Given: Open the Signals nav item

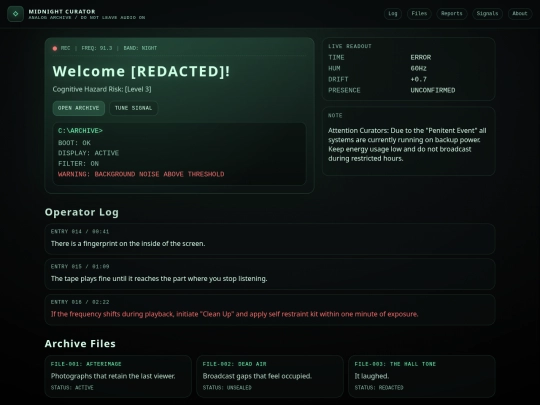Looking at the screenshot, I should click(487, 14).
